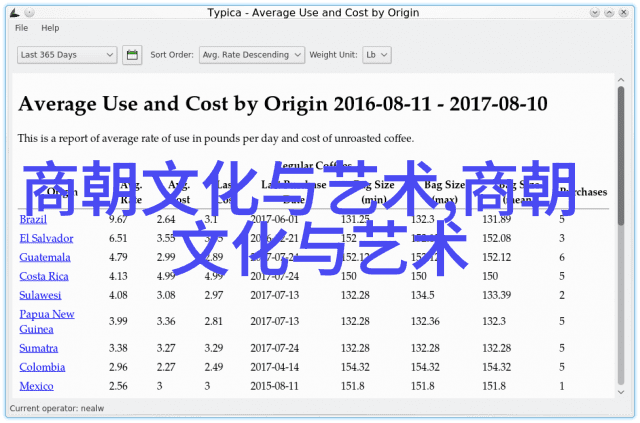Click Guatemala's mean bag size 152.12
This screenshot has height=423, width=640.
(497, 257)
